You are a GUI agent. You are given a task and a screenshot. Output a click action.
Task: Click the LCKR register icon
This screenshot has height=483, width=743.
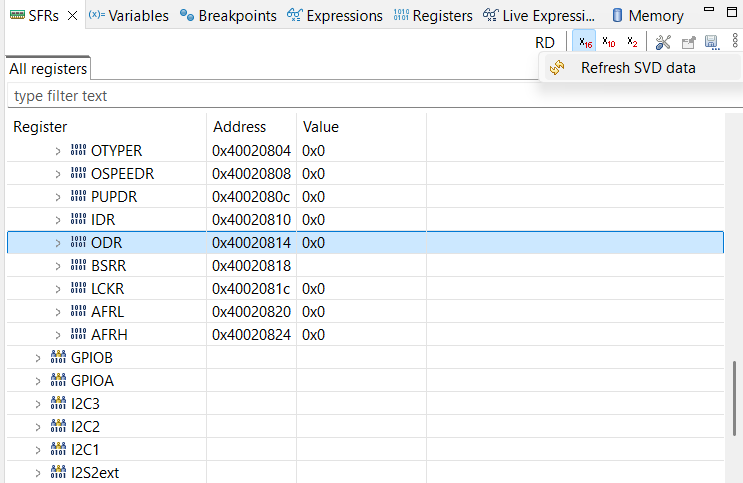click(x=78, y=288)
